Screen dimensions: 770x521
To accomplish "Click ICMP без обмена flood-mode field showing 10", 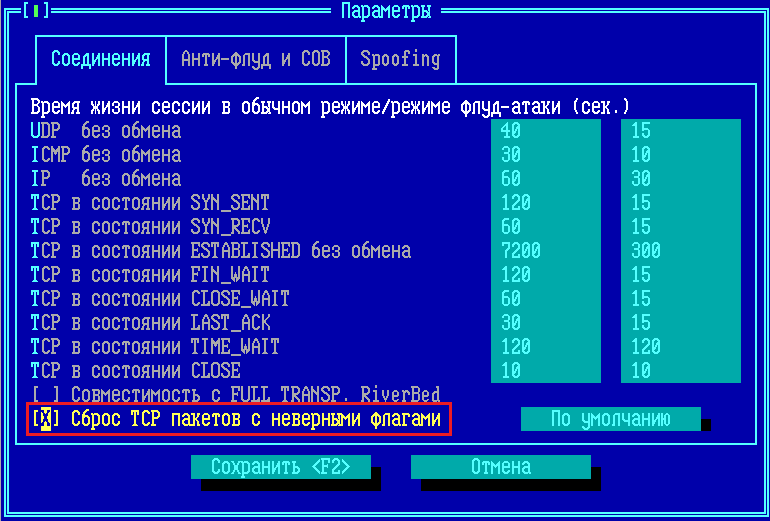I will click(x=680, y=155).
